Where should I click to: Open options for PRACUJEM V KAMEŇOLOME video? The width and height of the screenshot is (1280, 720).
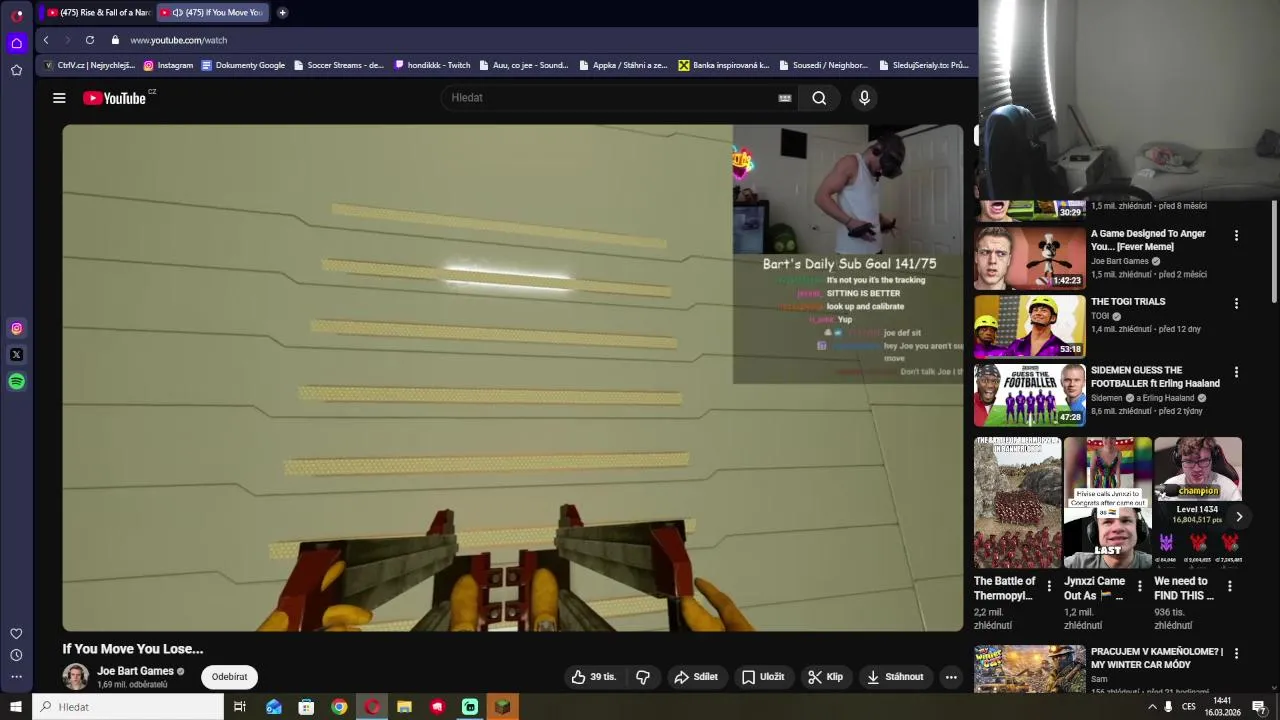click(1236, 653)
